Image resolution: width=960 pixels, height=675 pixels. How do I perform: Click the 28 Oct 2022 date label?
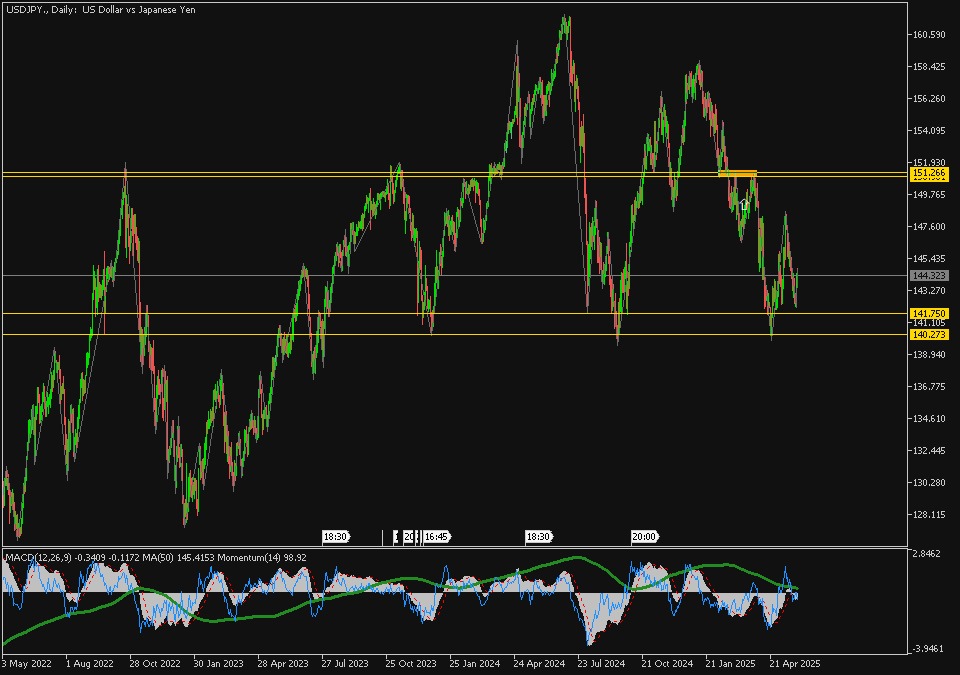[x=155, y=663]
